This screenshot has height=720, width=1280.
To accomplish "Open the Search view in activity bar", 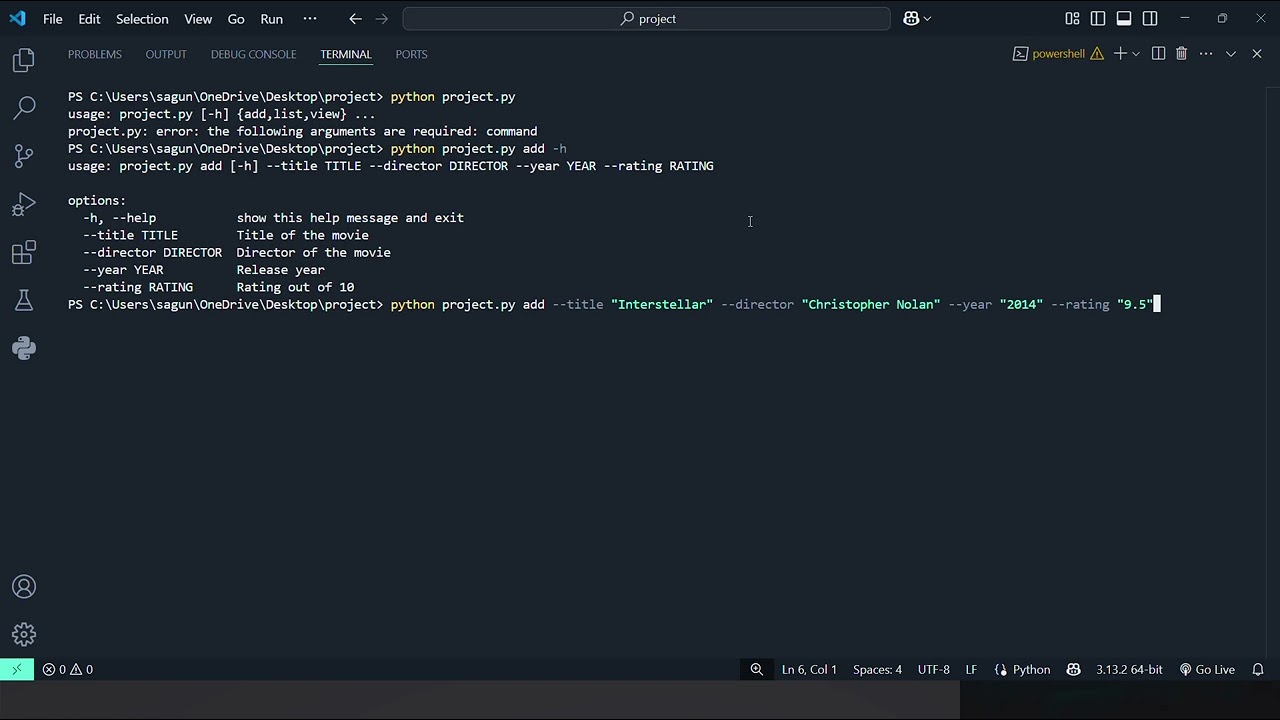I will click(x=24, y=108).
